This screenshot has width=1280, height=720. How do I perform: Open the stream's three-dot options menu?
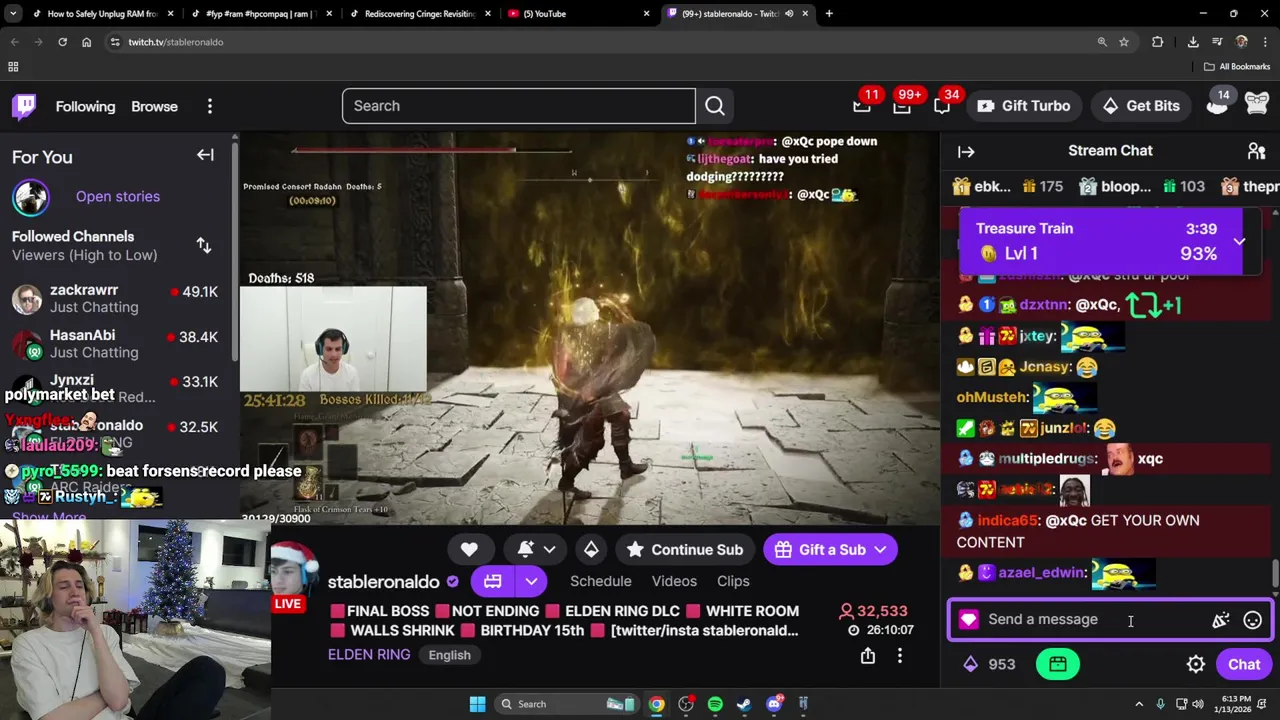900,656
